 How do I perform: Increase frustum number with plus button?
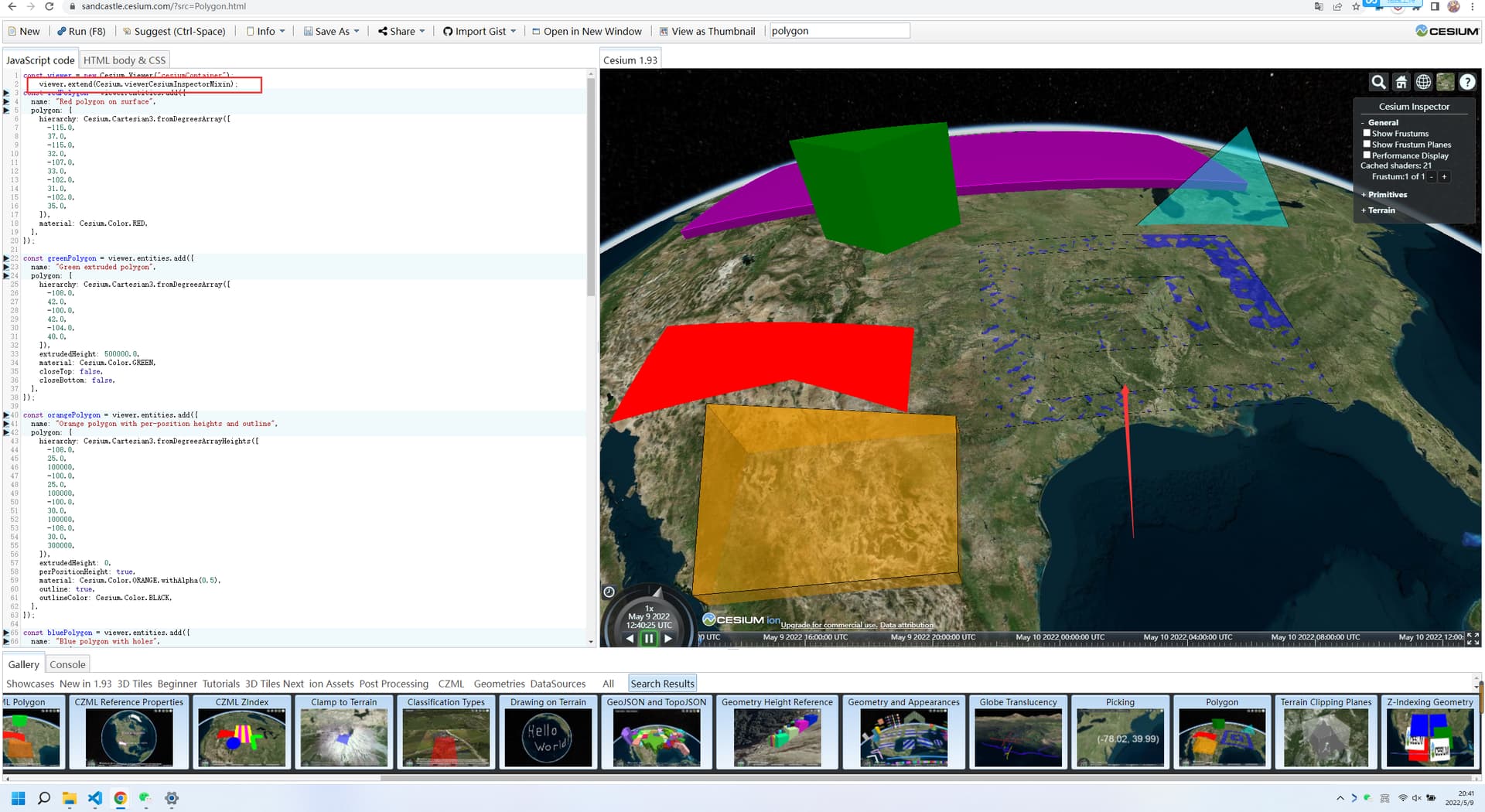point(1443,176)
